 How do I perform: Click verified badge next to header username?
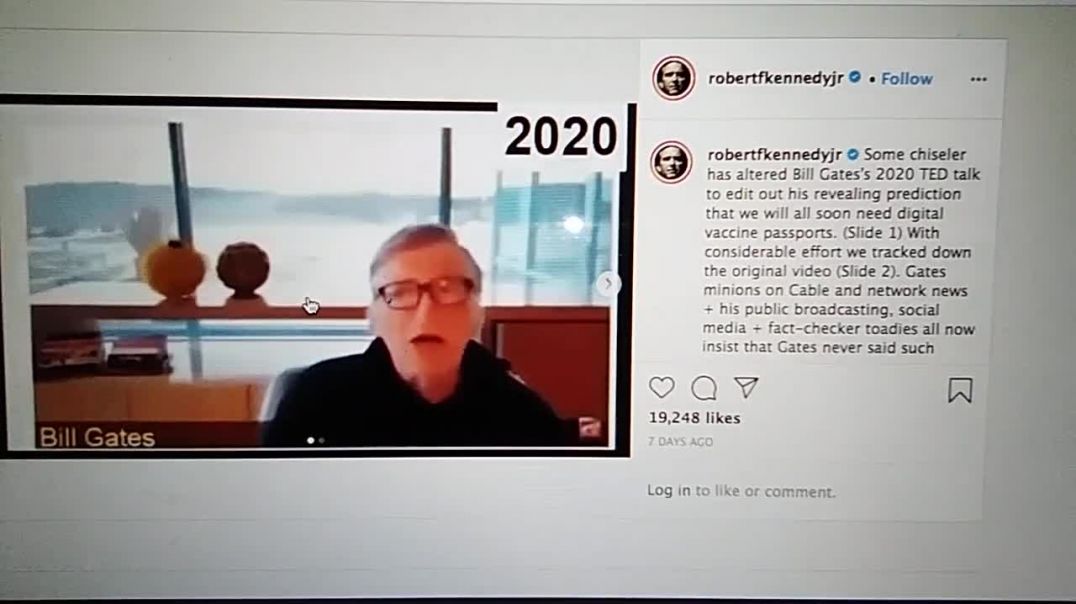pyautogui.click(x=855, y=78)
